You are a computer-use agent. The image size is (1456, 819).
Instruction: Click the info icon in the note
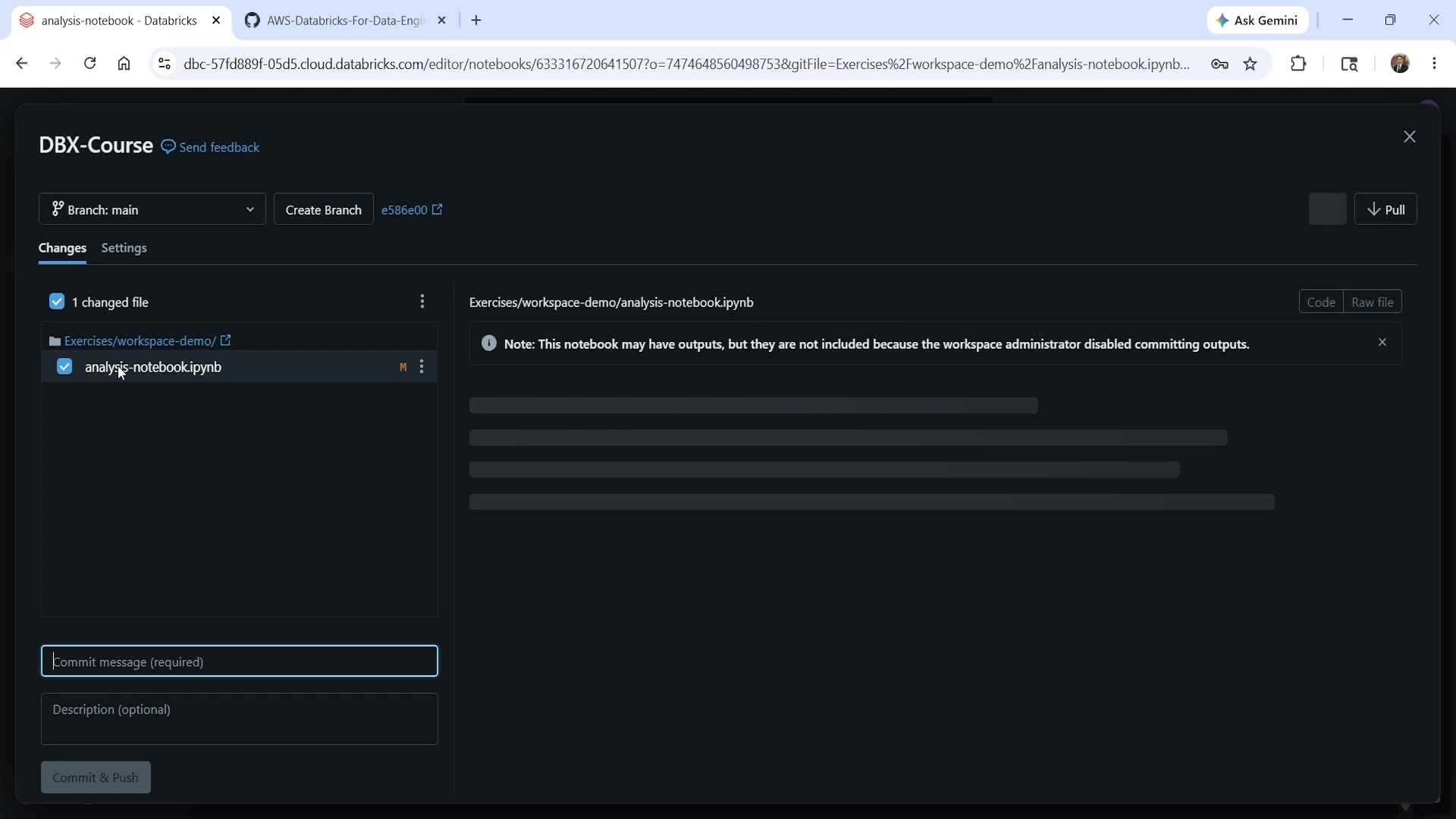click(x=489, y=344)
